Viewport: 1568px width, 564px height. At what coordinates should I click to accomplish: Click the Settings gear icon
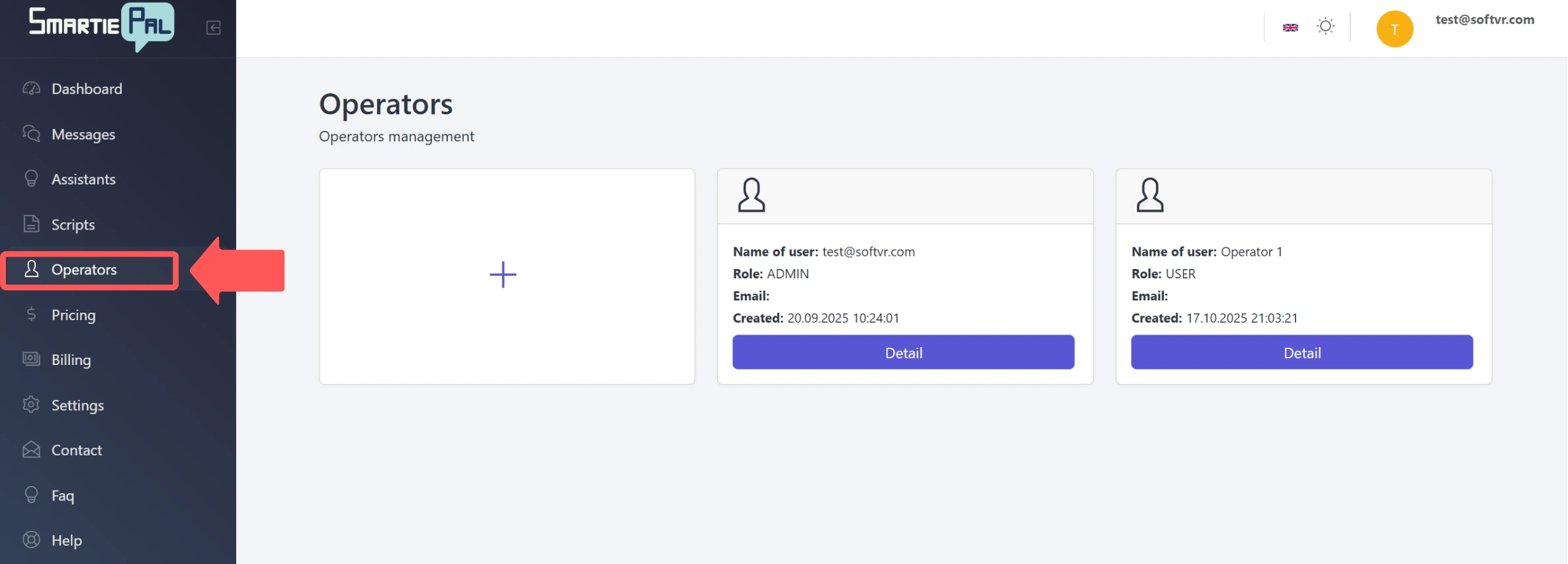tap(31, 405)
